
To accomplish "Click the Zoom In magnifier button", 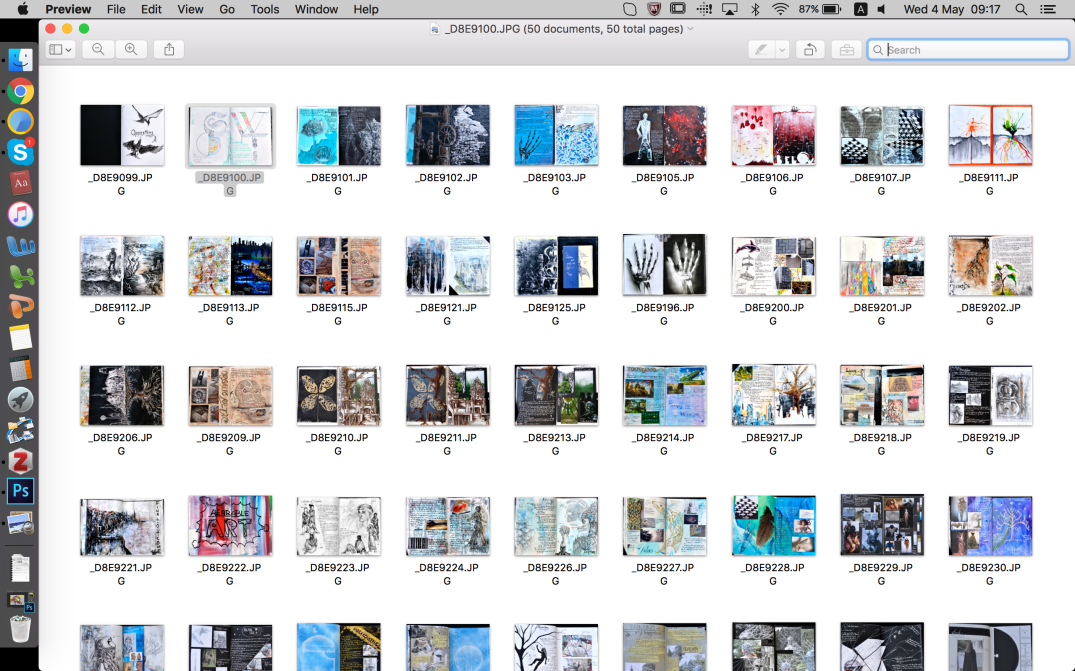I will (x=131, y=49).
